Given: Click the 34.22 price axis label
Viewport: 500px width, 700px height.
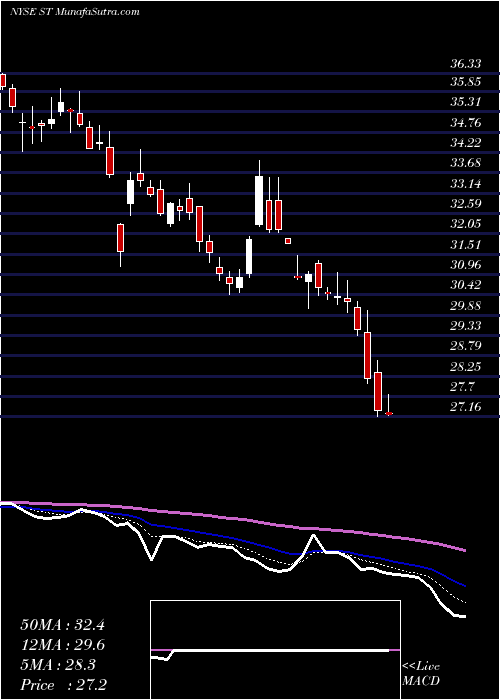Looking at the screenshot, I should pos(466,143).
